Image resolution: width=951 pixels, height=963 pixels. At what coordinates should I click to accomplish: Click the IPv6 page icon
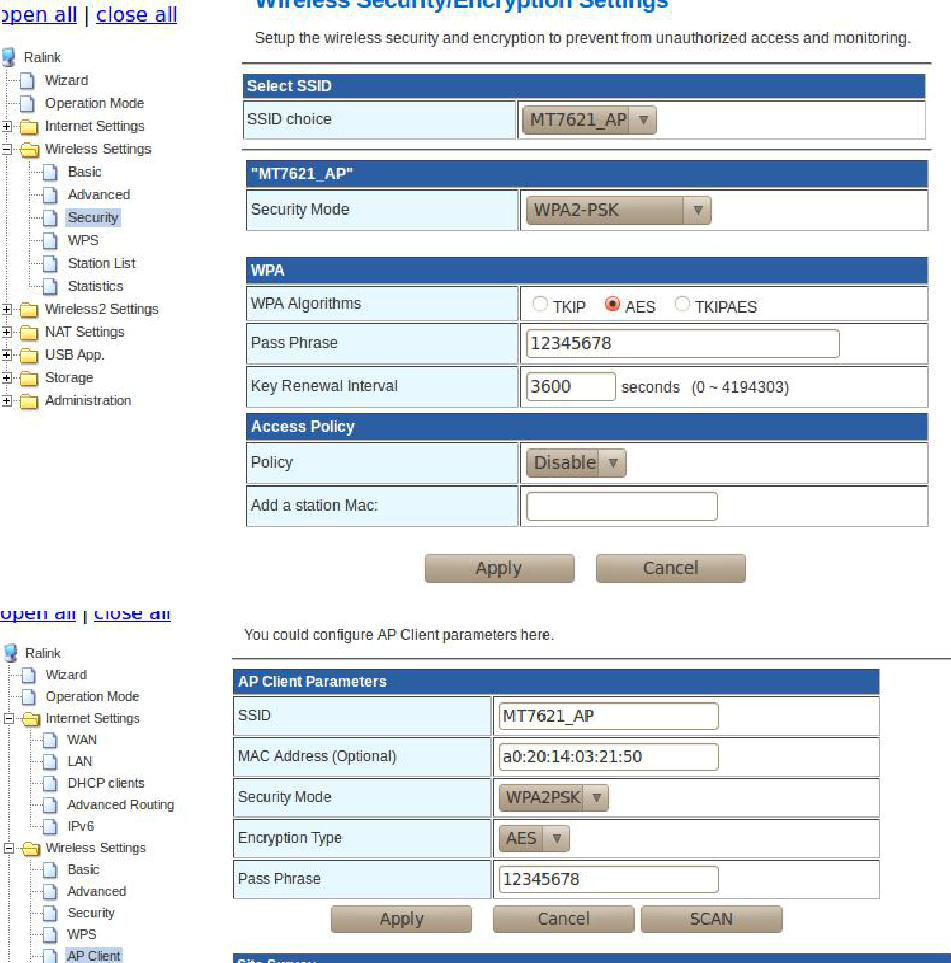click(x=51, y=827)
